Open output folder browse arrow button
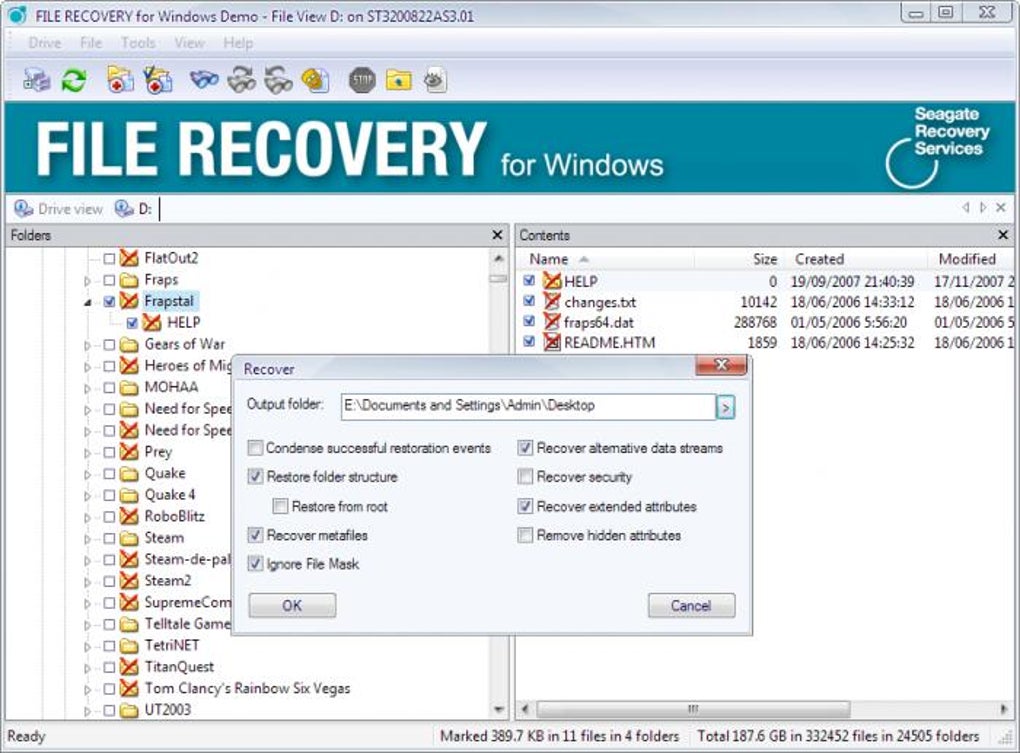The height and width of the screenshot is (753, 1020). pyautogui.click(x=725, y=408)
